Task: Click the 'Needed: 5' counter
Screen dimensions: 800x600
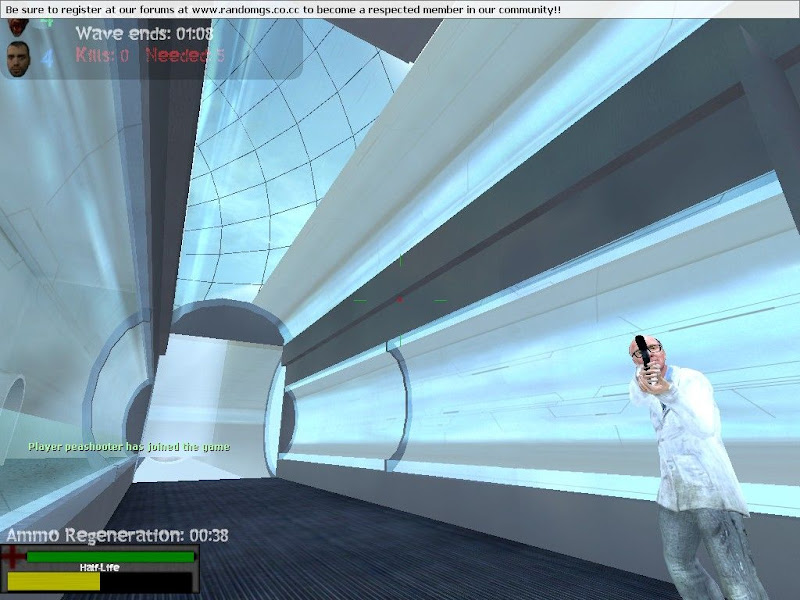Action: (185, 55)
